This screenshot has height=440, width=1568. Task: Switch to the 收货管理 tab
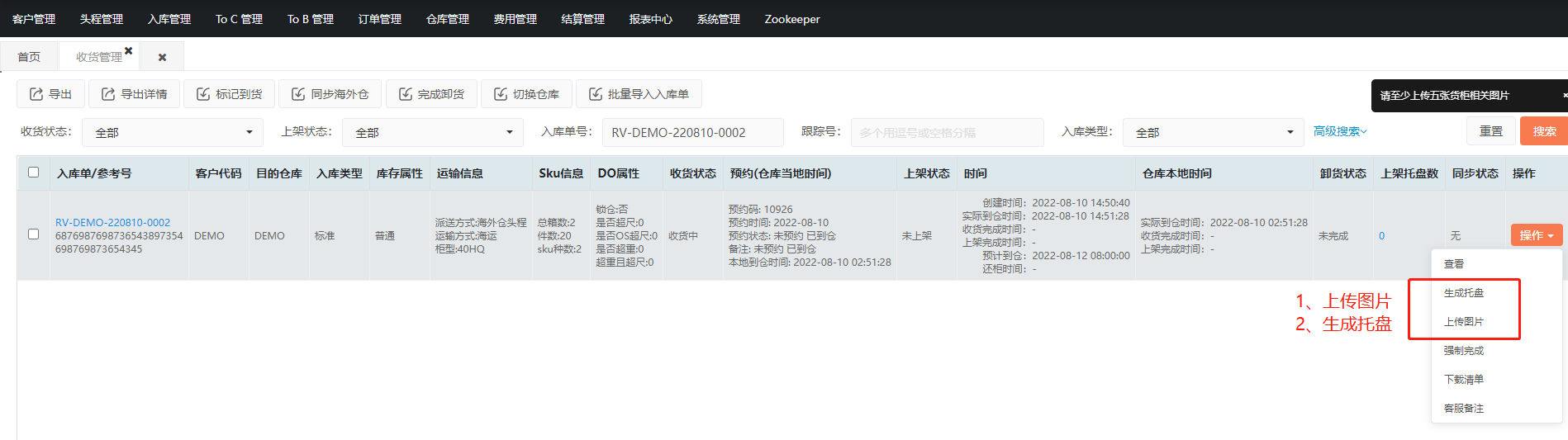pyautogui.click(x=98, y=57)
